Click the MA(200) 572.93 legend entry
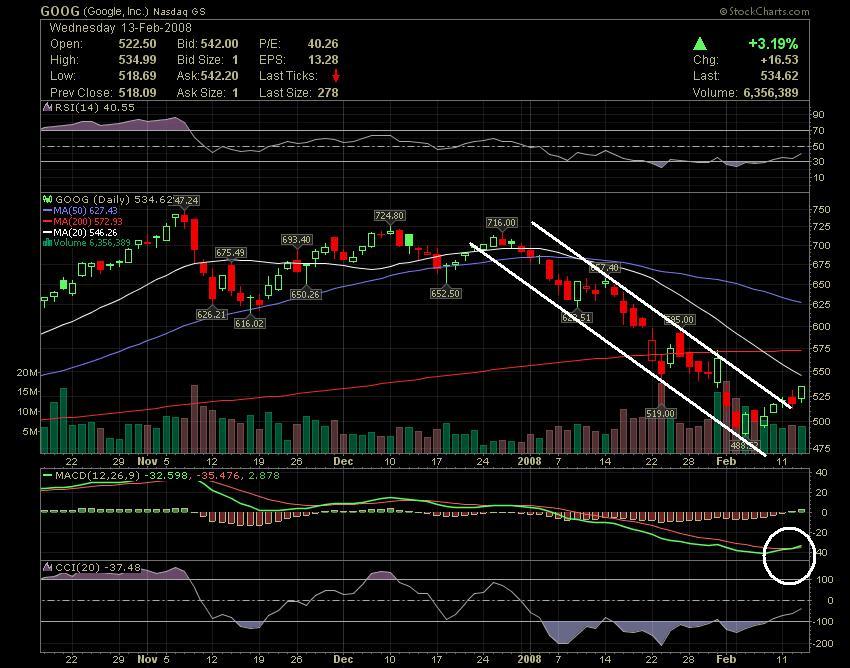The width and height of the screenshot is (850, 668). click(88, 221)
